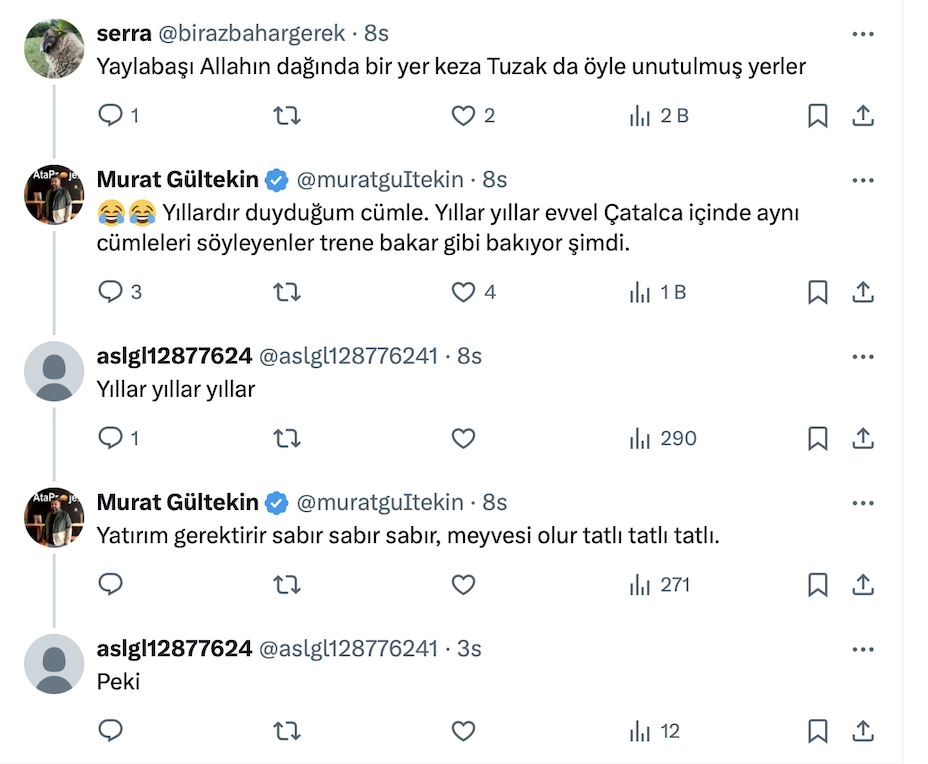The image size is (928, 764).
Task: Open more menu on Murat's Çatalca tweet
Action: click(x=862, y=181)
